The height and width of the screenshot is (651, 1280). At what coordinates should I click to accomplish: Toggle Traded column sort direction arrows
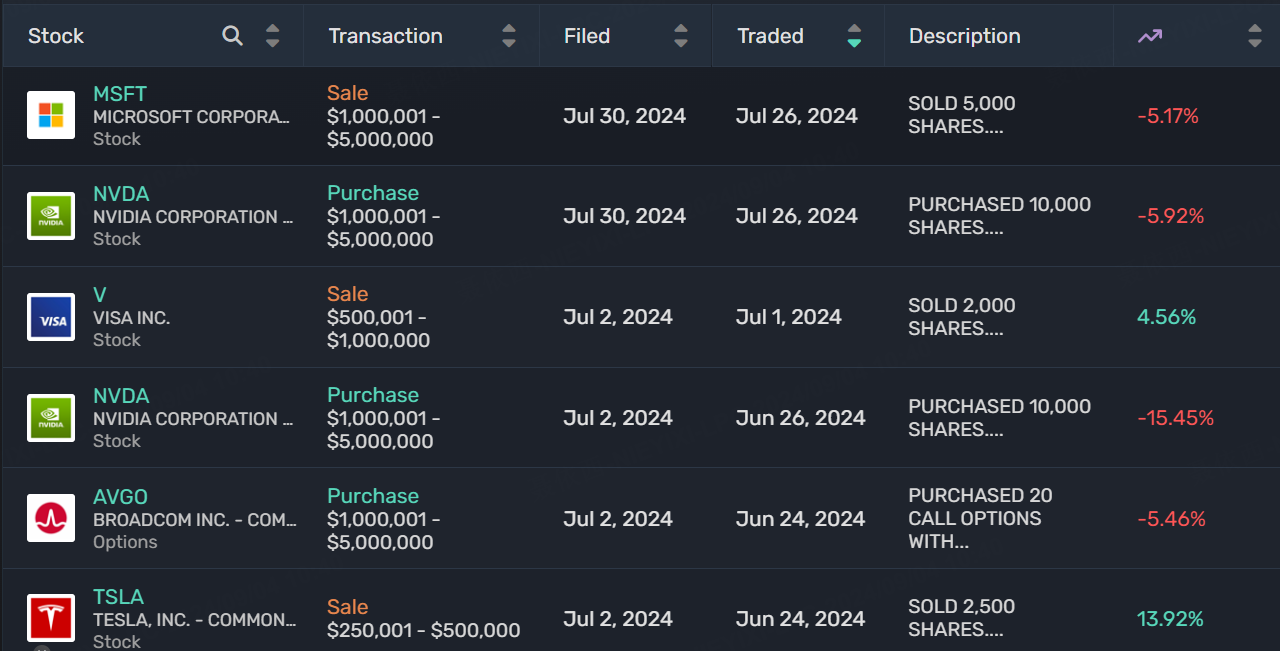point(854,36)
